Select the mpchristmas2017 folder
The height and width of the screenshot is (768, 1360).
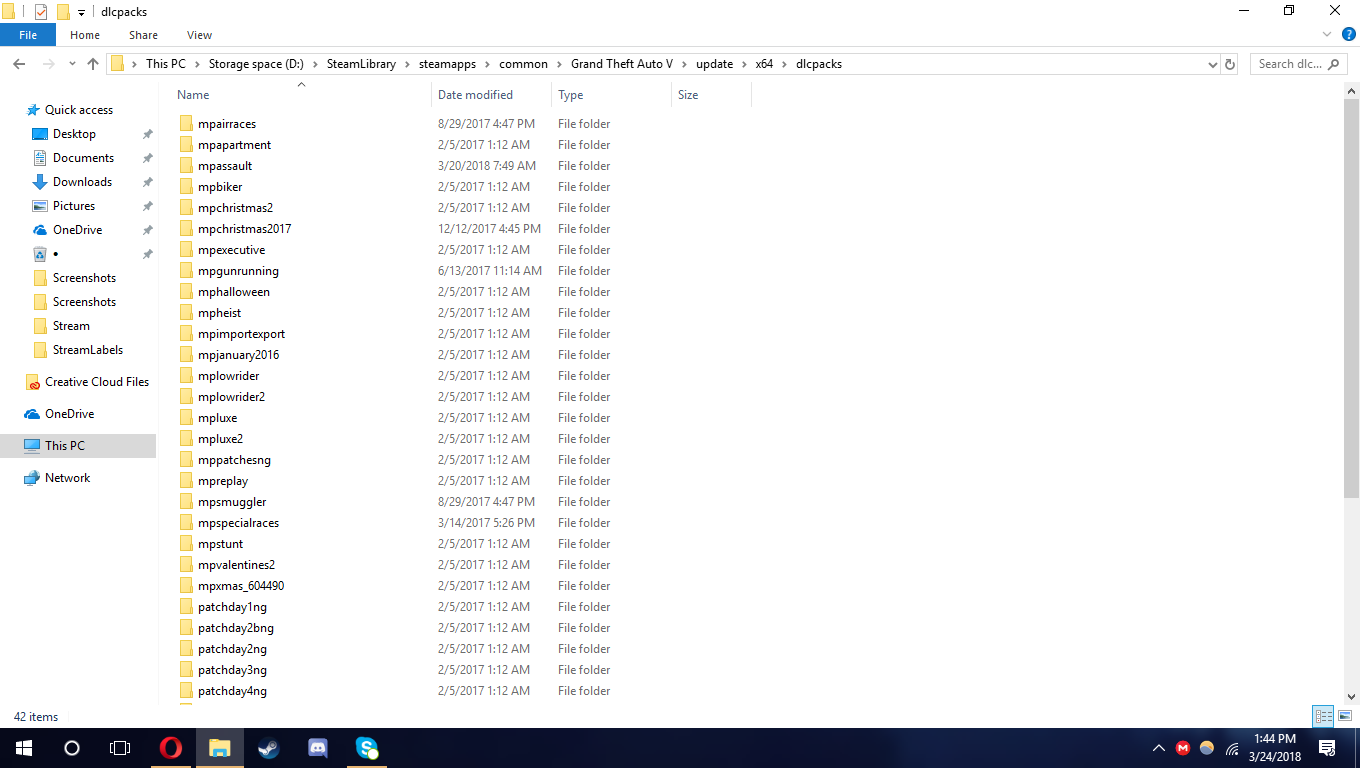pos(244,229)
